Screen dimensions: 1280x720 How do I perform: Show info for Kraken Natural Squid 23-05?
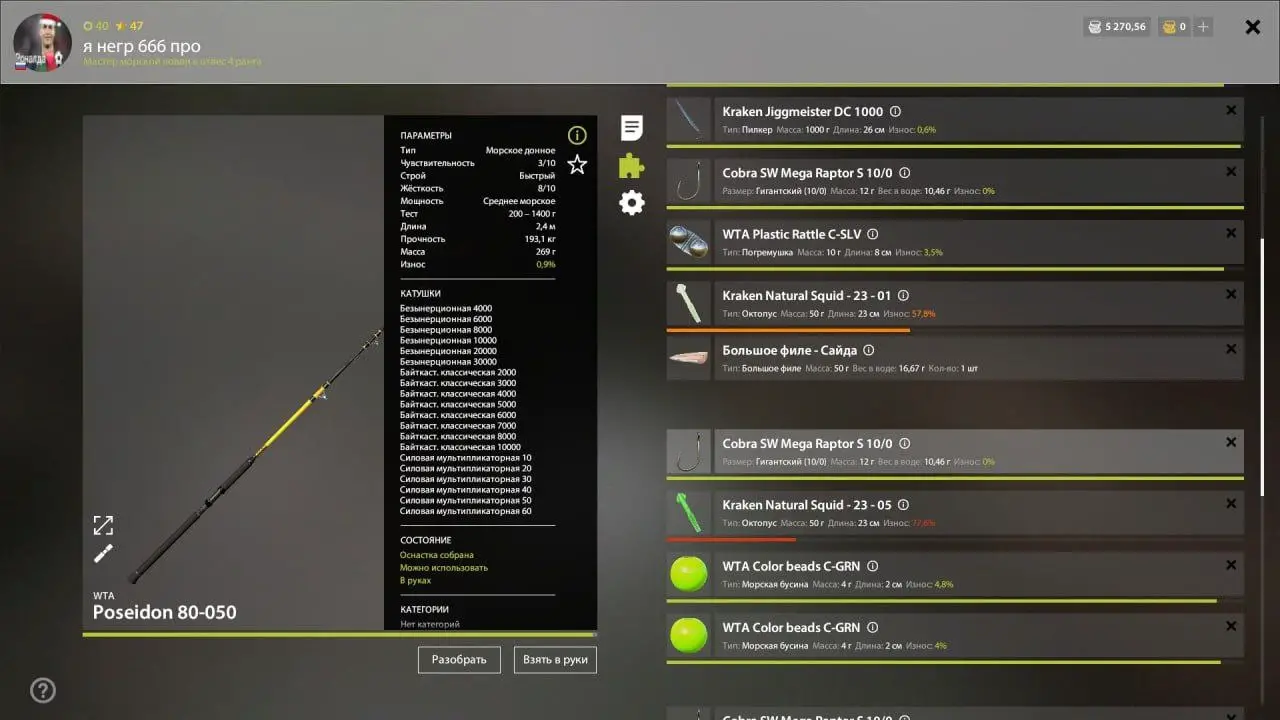click(x=903, y=505)
